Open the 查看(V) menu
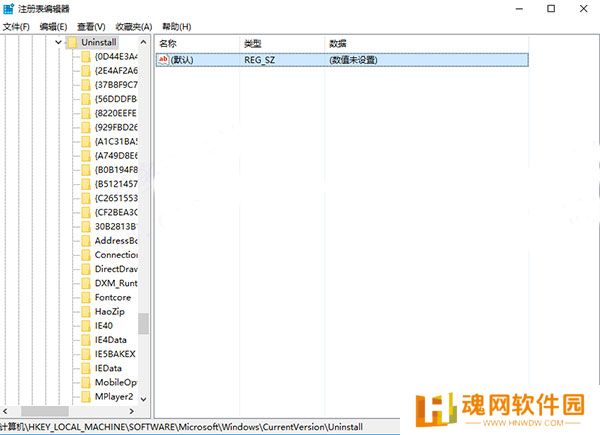This screenshot has height=435, width=600. coord(91,27)
